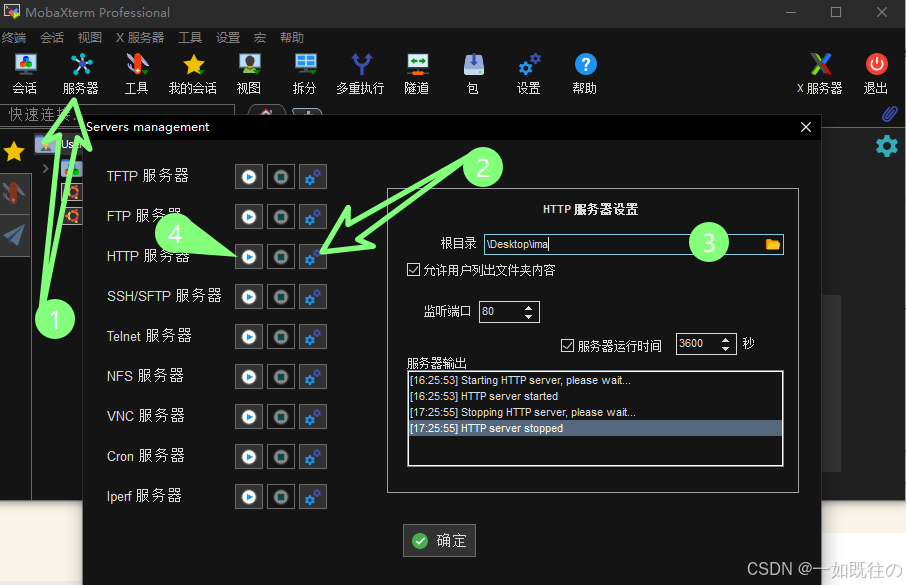This screenshot has height=585, width=906.
Task: Open the 宏 macros menu
Action: [x=260, y=38]
